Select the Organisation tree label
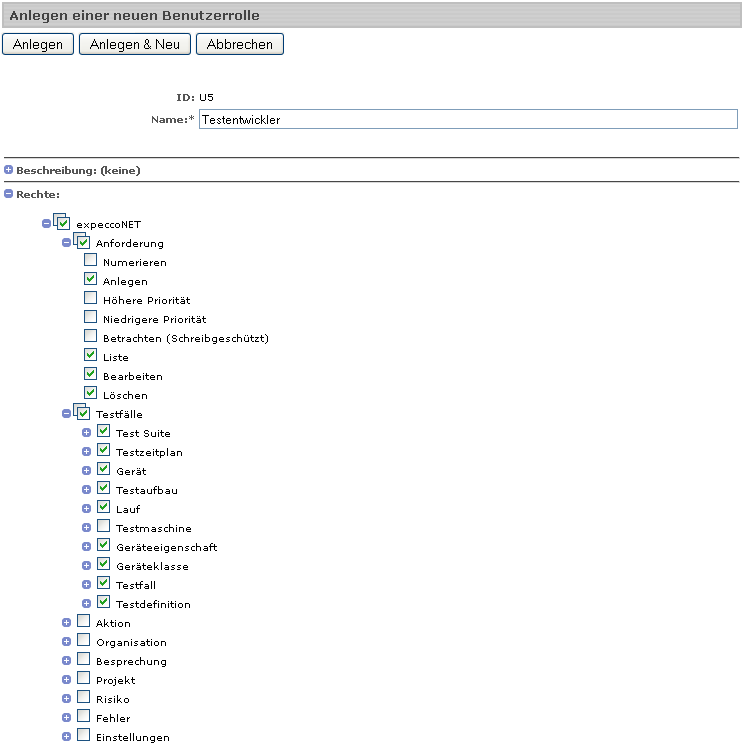Image resolution: width=745 pixels, height=750 pixels. (131, 643)
